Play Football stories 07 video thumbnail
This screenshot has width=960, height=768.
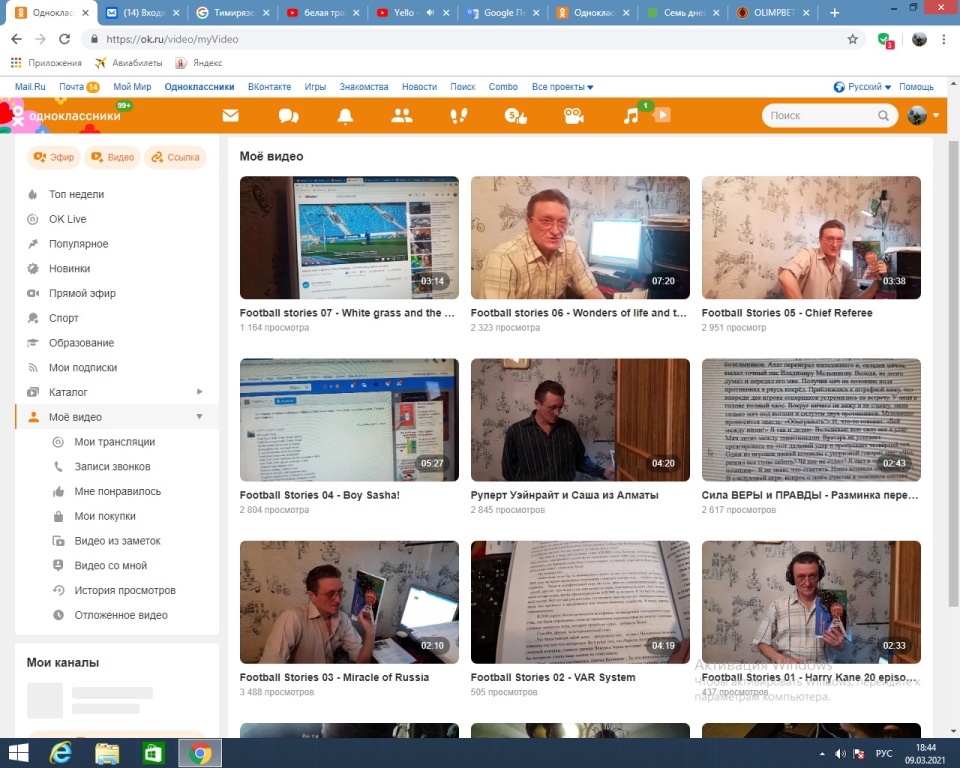click(x=349, y=238)
